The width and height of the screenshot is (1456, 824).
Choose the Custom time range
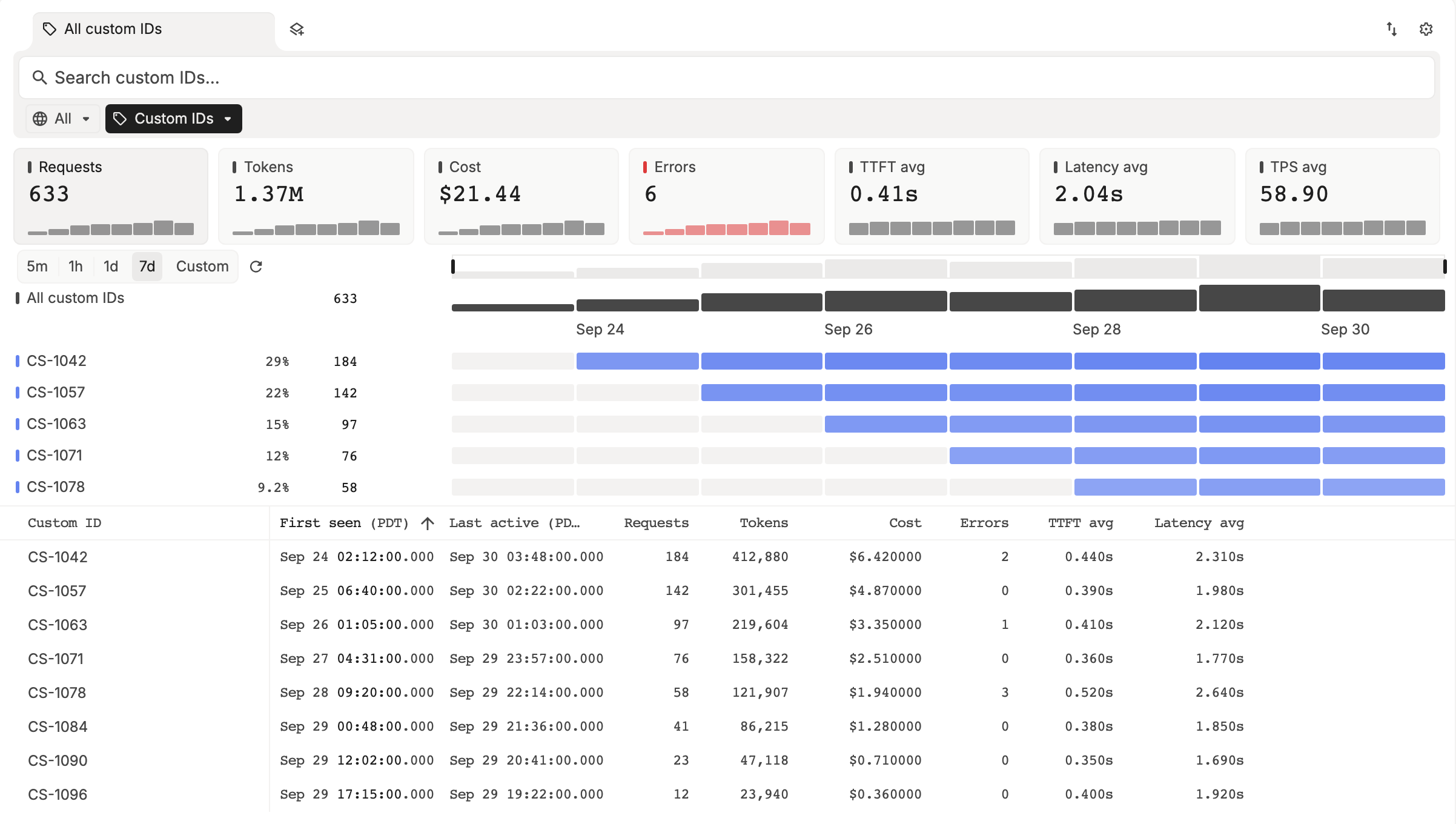[x=202, y=267]
